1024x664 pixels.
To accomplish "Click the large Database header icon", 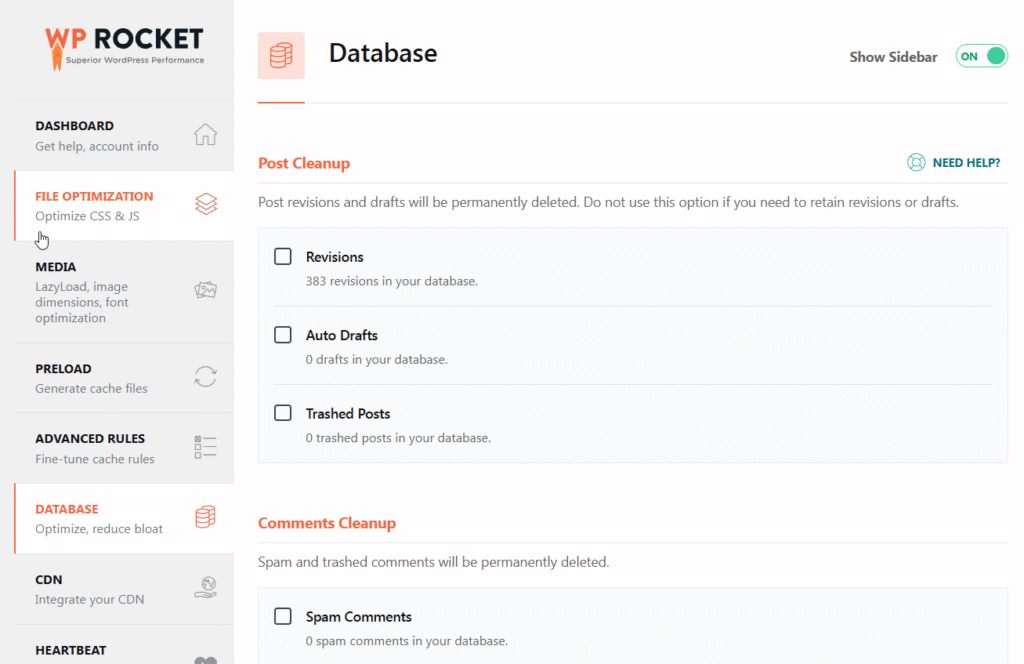I will point(281,55).
